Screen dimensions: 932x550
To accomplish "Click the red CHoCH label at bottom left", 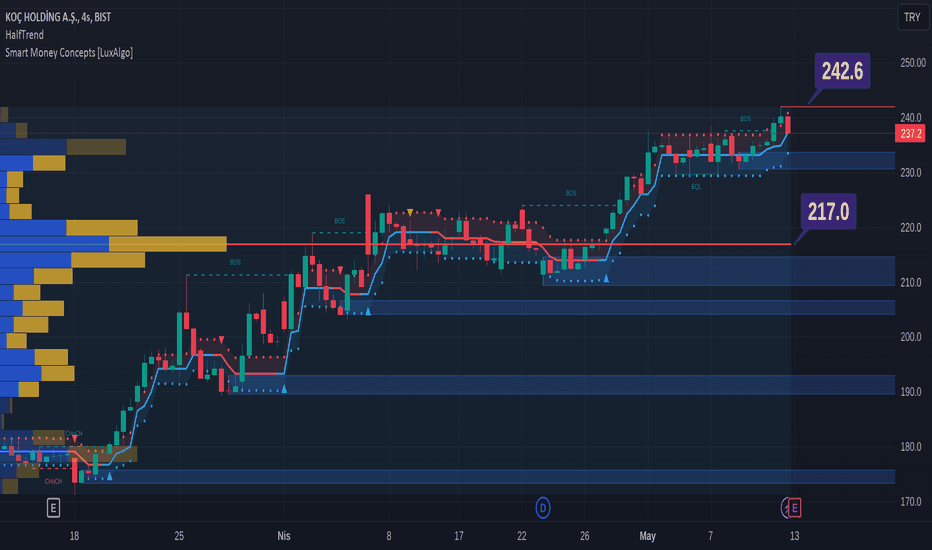I will pos(53,481).
